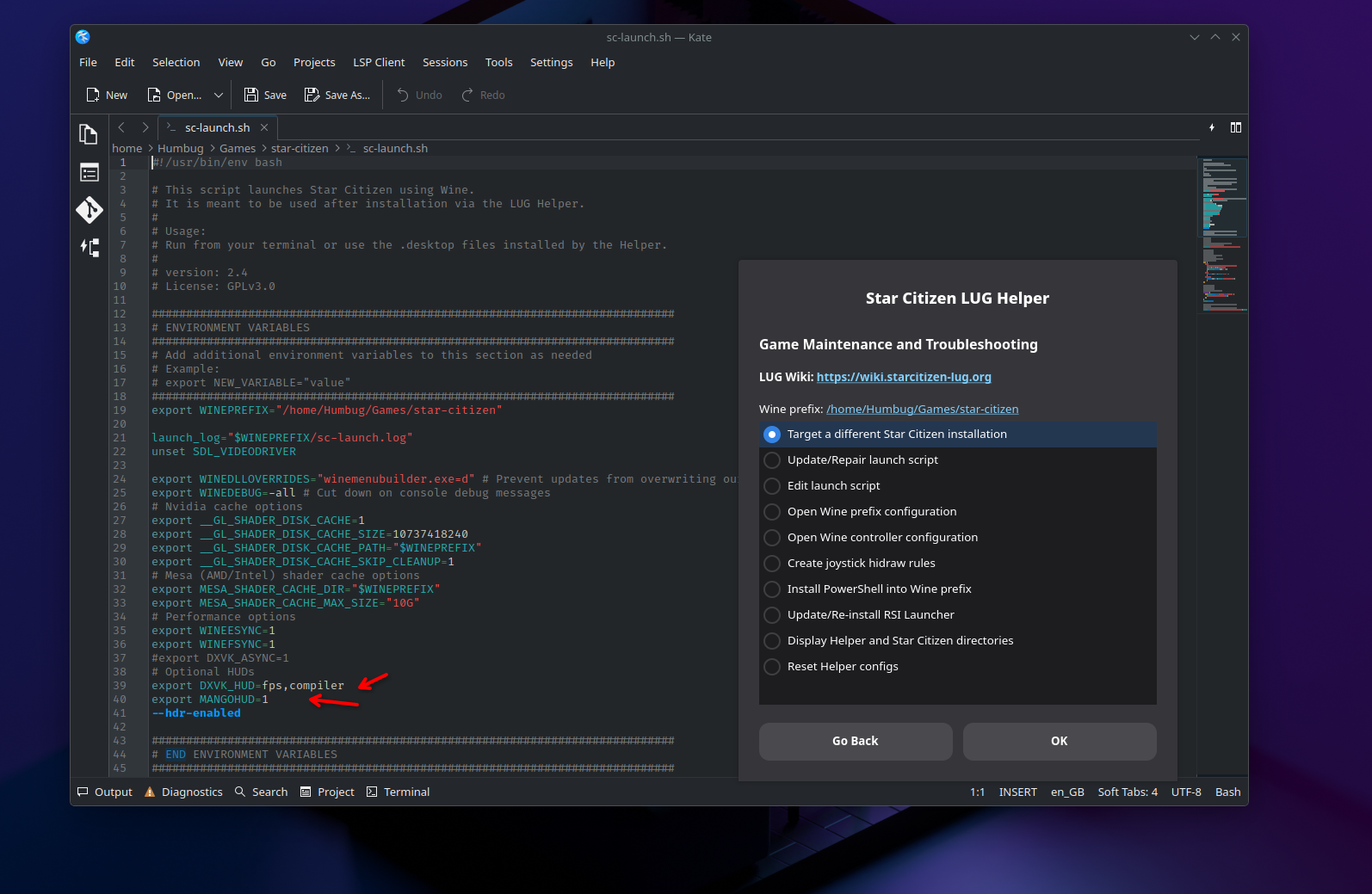Click line number 19 in the gutter
This screenshot has width=1372, height=894.
tap(120, 410)
